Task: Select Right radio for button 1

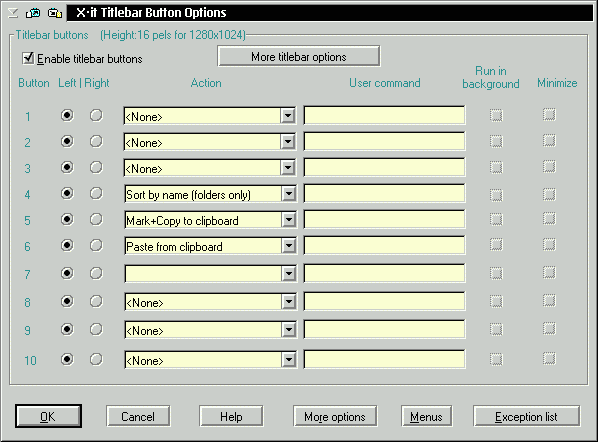Action: (x=96, y=115)
